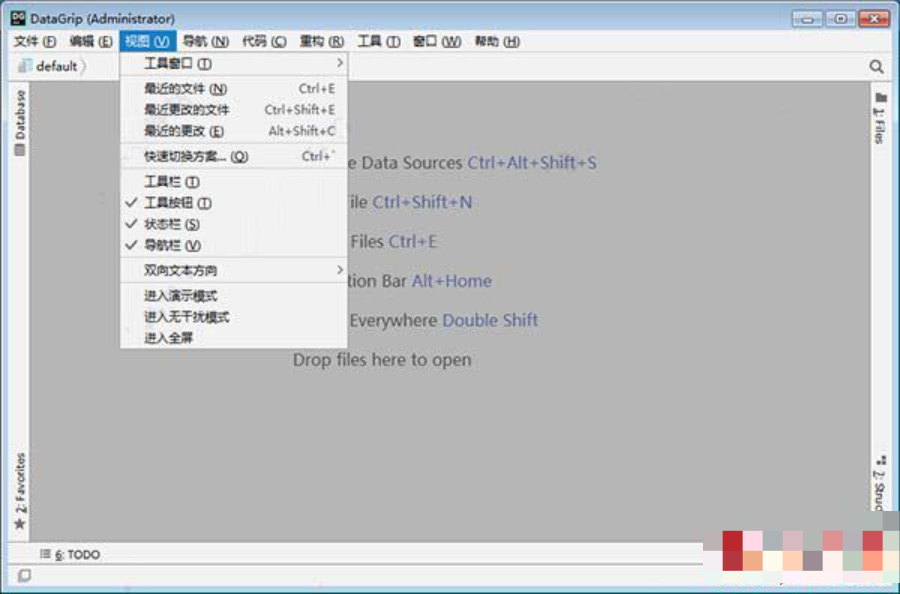The image size is (900, 594).
Task: Open the Structure tool window tab
Action: 880,483
